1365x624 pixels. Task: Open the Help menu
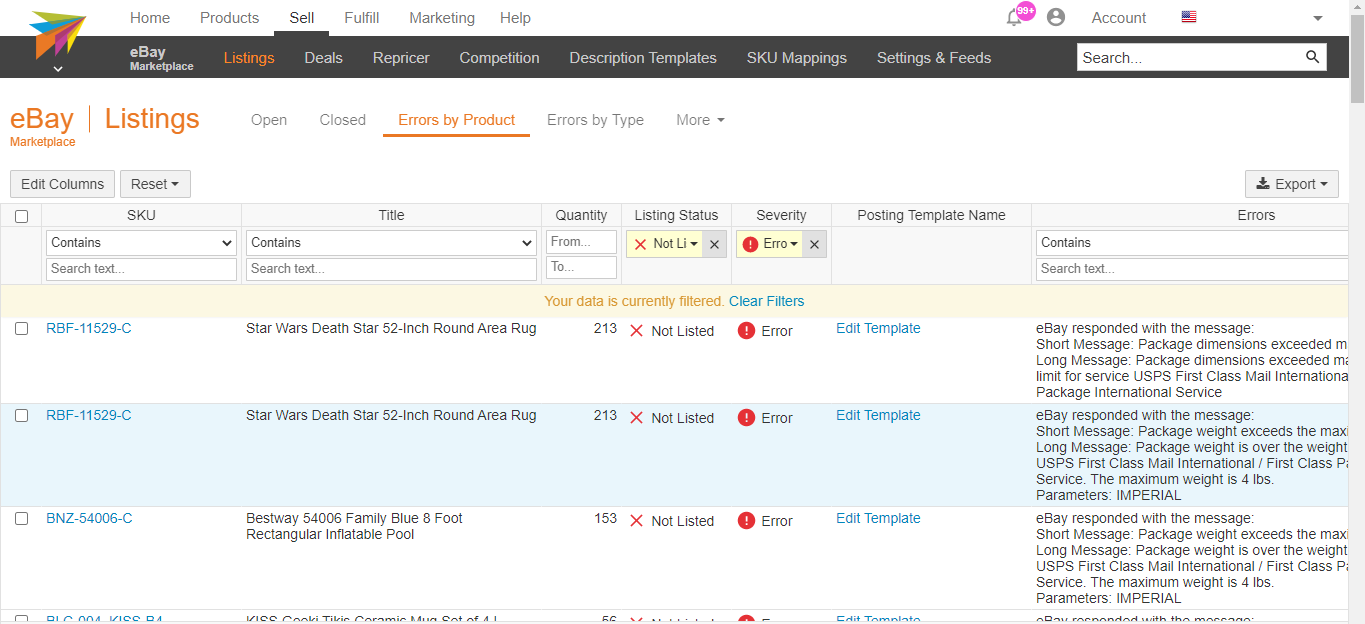[515, 18]
